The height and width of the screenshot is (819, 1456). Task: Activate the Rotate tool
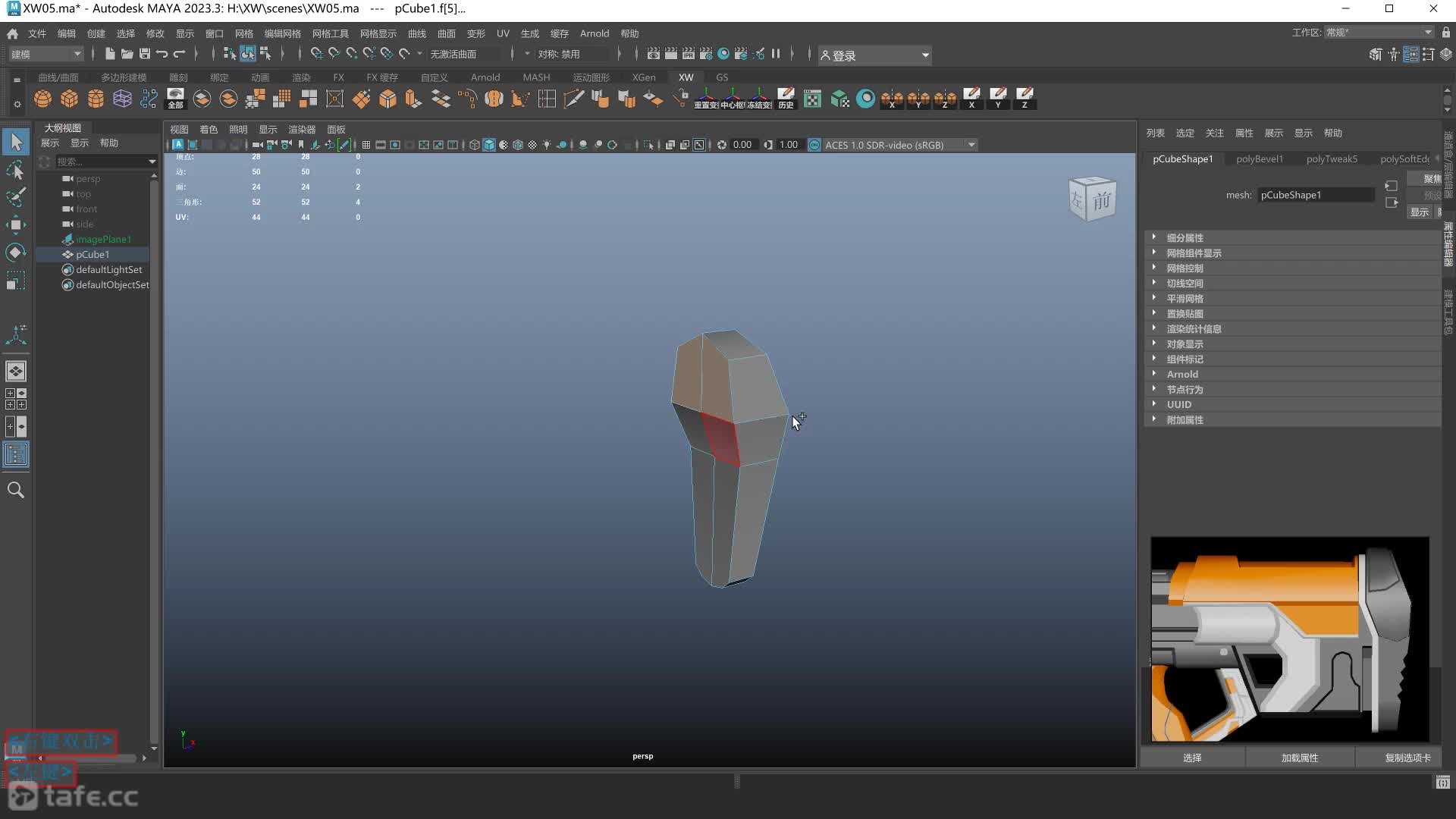click(16, 253)
